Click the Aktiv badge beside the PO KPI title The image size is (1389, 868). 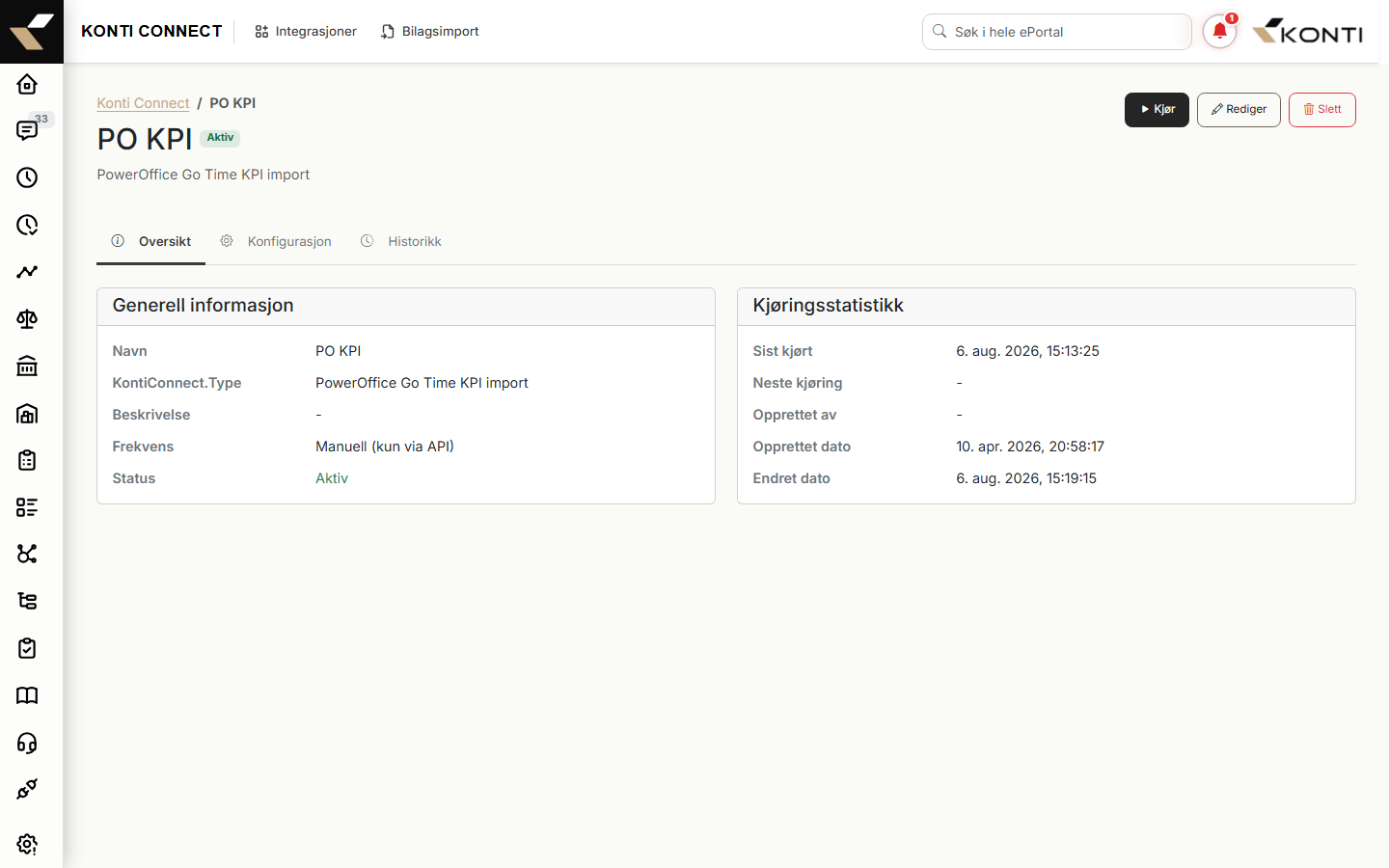220,138
